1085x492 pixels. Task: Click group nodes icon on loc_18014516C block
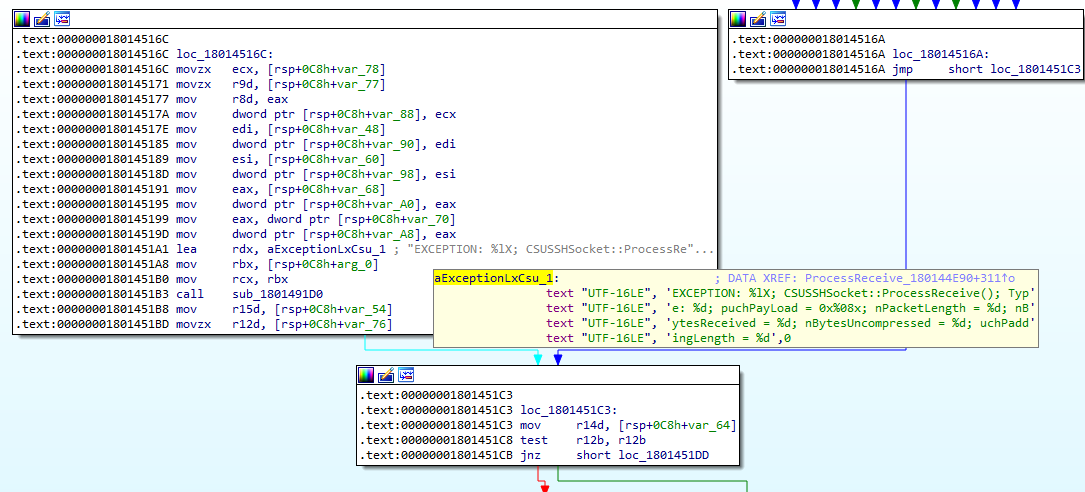[62, 19]
